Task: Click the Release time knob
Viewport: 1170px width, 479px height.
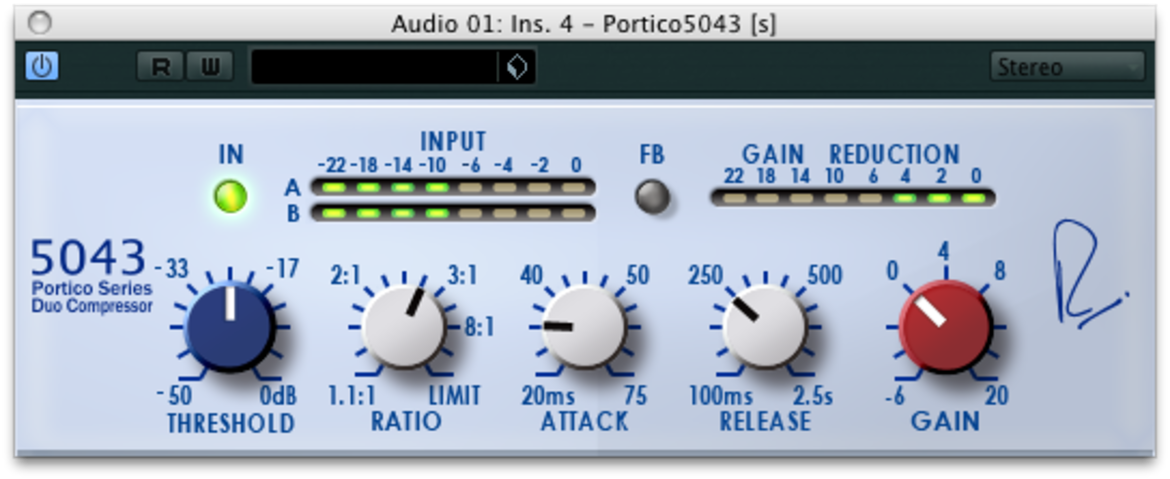Action: pyautogui.click(x=764, y=327)
